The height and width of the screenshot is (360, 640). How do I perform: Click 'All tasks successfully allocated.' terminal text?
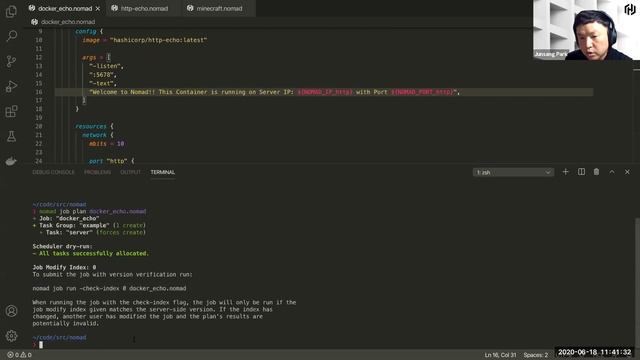click(94, 253)
